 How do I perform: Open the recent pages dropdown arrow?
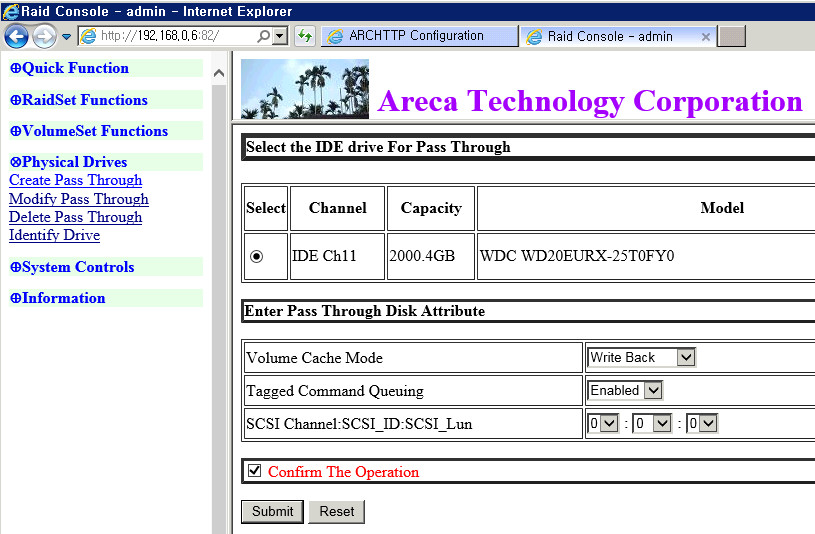click(x=67, y=37)
